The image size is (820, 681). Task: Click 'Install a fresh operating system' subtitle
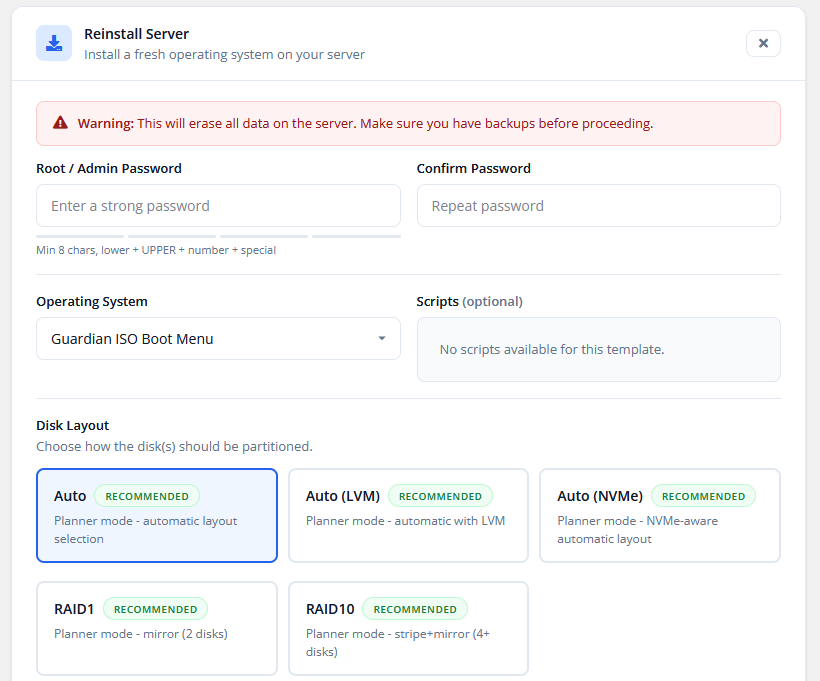pyautogui.click(x=224, y=54)
